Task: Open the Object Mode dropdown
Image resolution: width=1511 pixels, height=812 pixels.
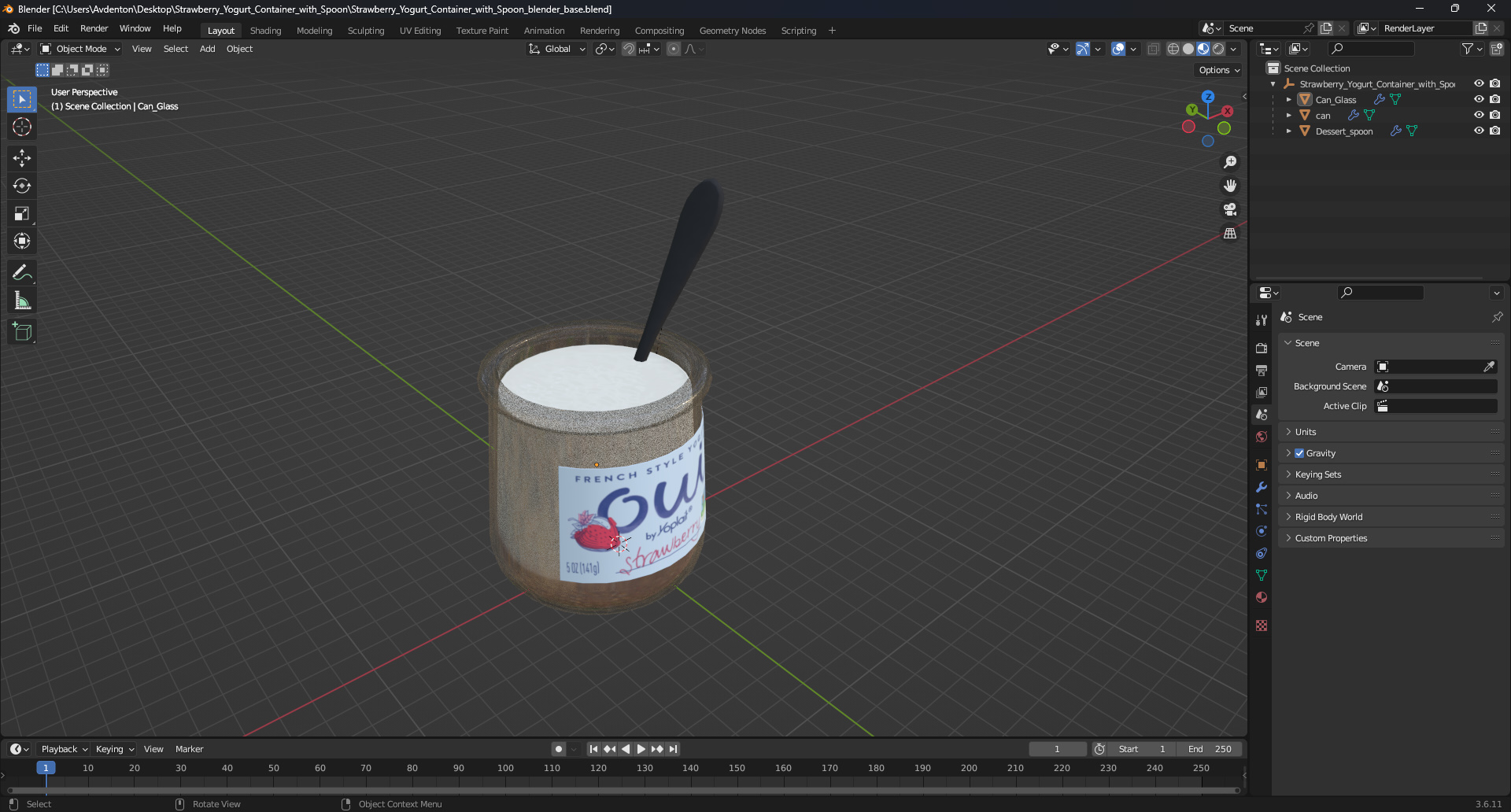Action: pyautogui.click(x=80, y=49)
